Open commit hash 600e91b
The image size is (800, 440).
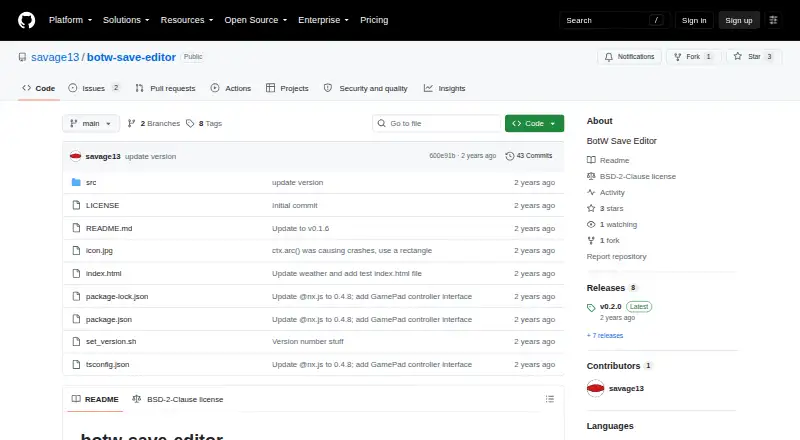coord(442,156)
